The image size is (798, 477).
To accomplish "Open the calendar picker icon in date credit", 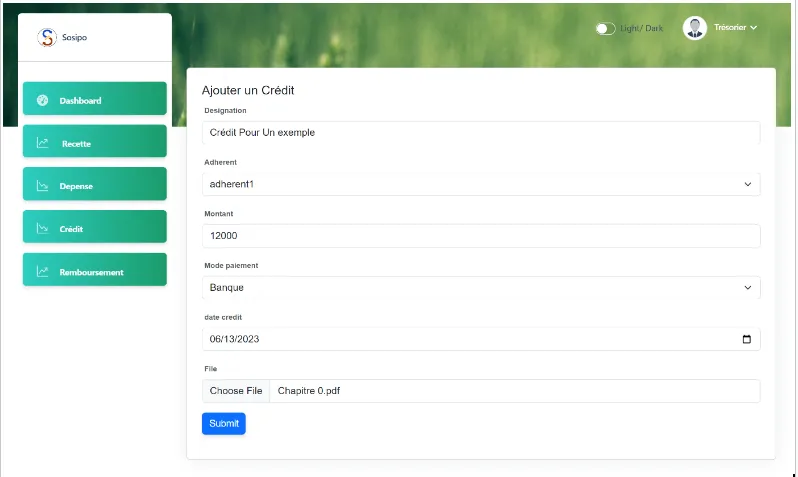I will click(x=747, y=339).
